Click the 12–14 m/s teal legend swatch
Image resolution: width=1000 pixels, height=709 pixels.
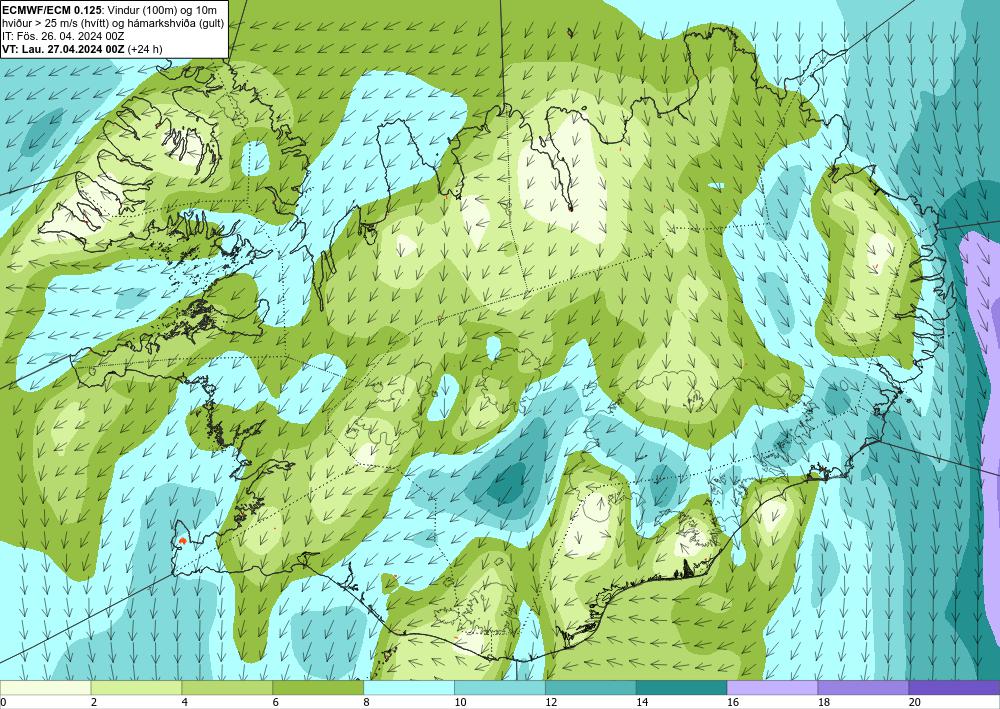tap(591, 688)
